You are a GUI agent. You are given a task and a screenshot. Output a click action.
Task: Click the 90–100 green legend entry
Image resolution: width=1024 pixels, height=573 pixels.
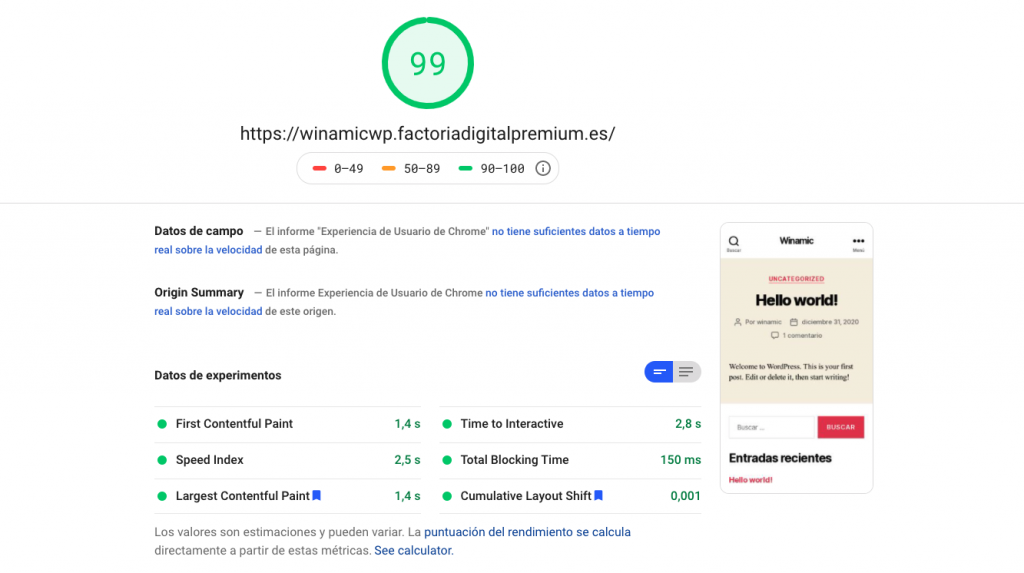pos(492,169)
